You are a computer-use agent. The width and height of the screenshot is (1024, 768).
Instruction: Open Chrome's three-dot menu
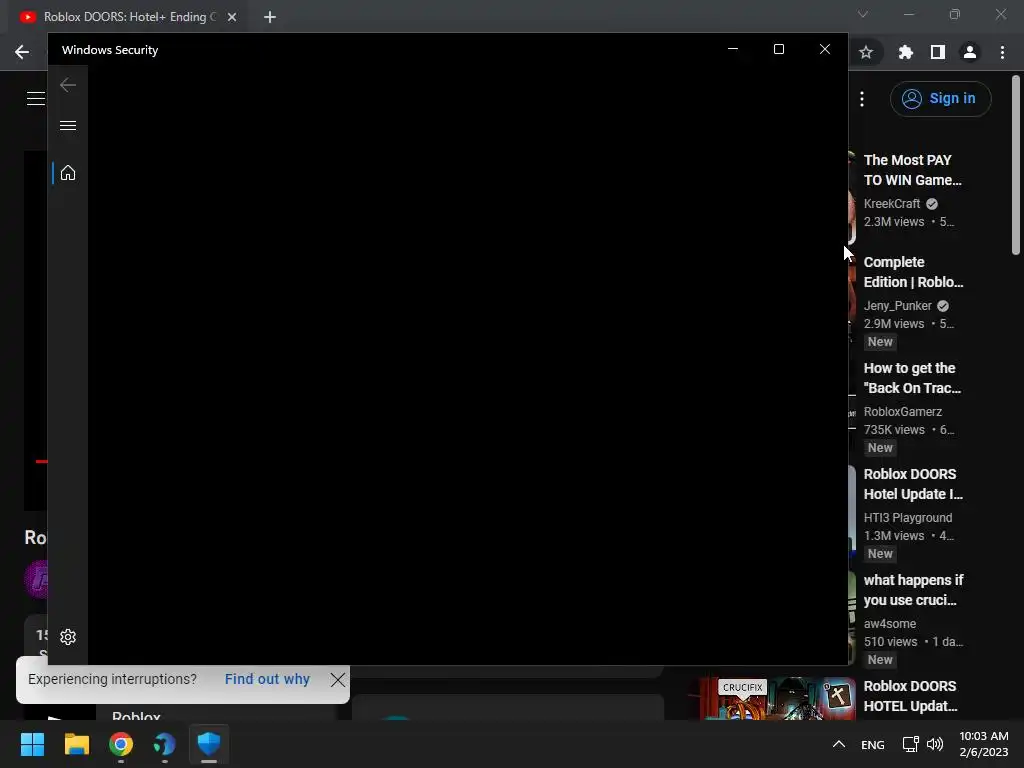(1002, 52)
